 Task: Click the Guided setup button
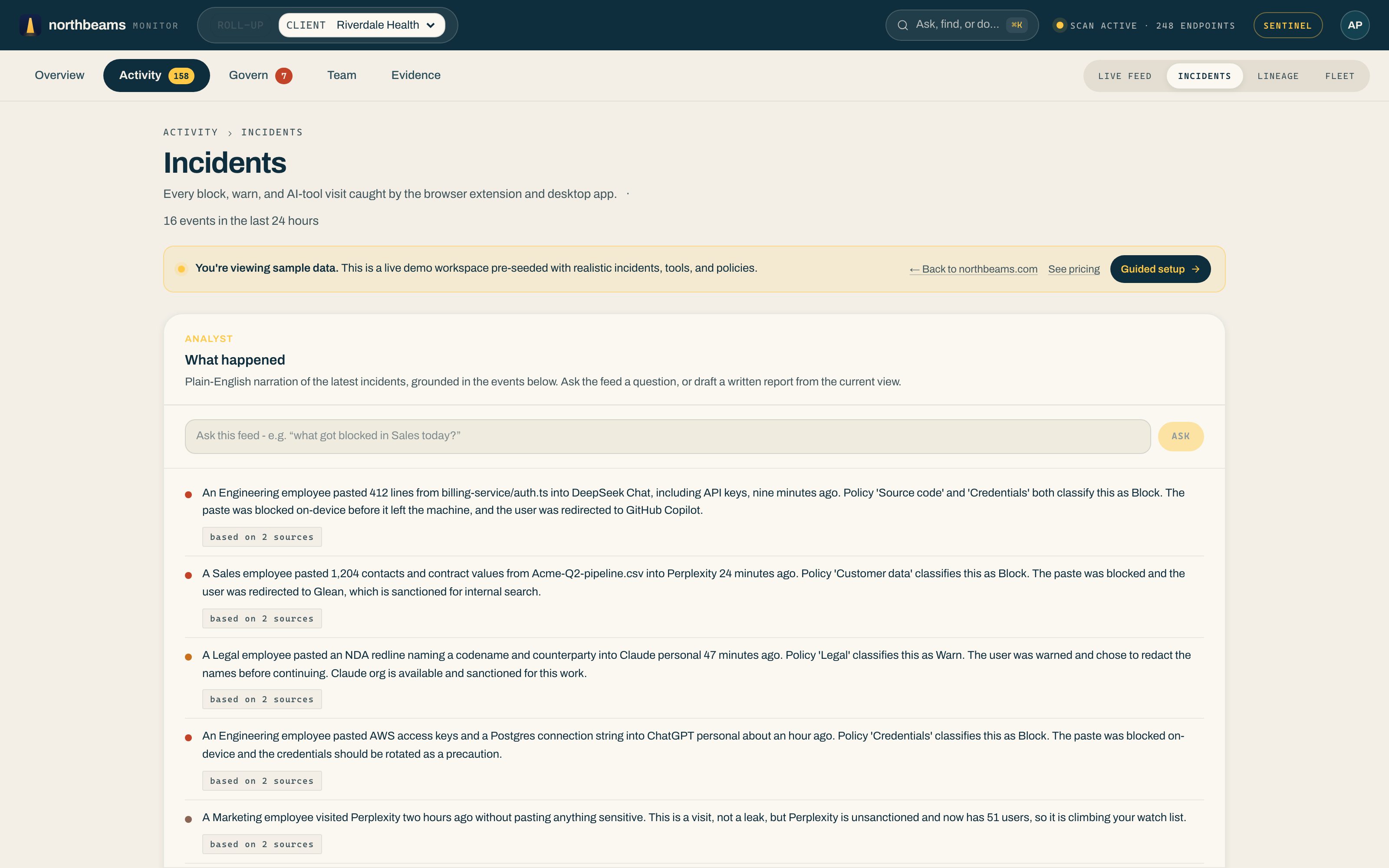tap(1160, 269)
